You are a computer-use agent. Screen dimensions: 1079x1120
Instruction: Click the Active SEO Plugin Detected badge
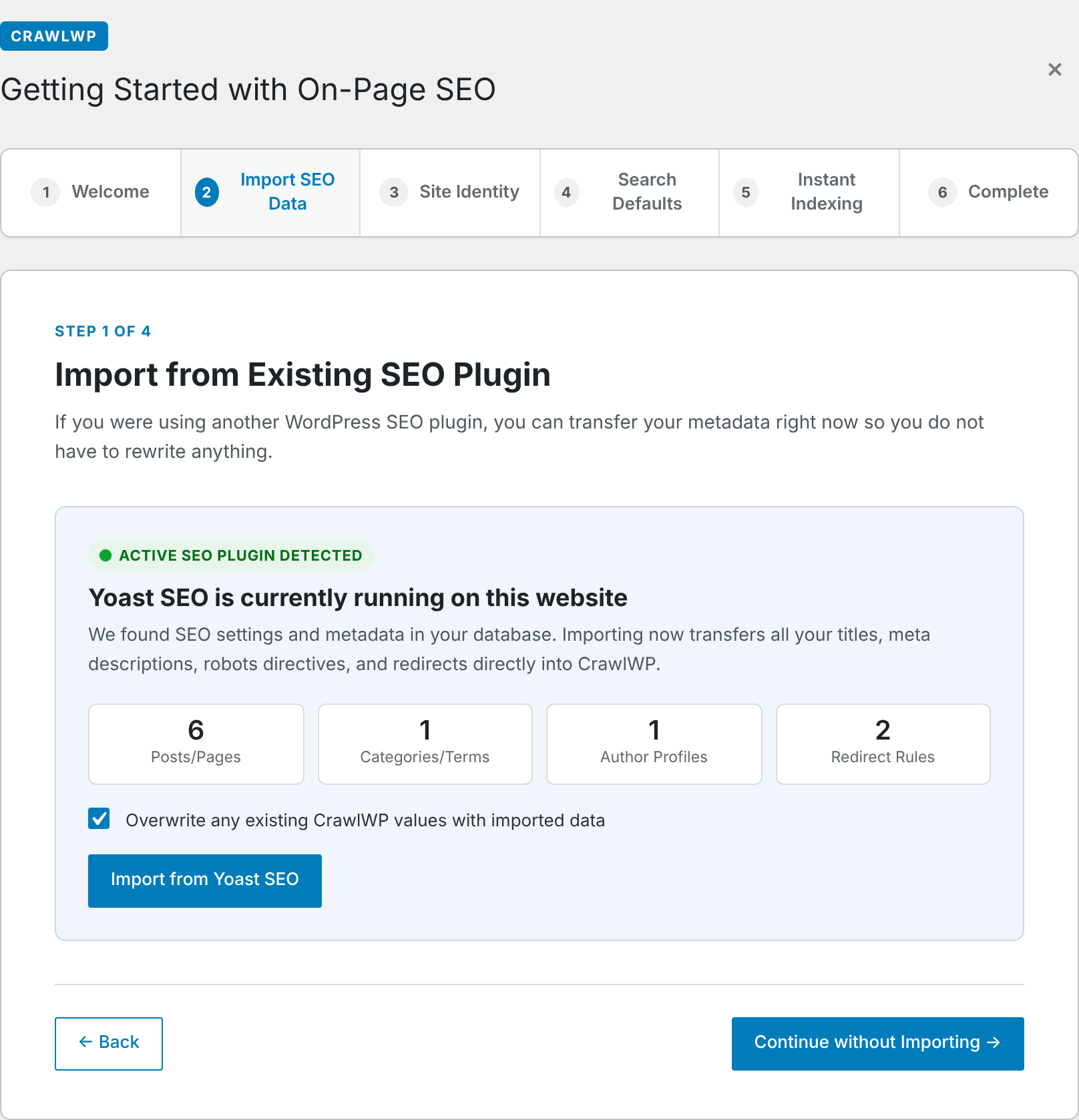231,555
